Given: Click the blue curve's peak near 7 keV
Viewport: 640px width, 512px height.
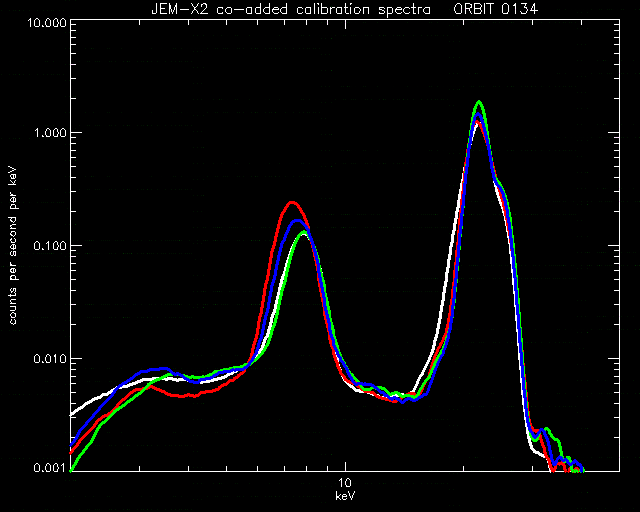Looking at the screenshot, I should point(297,221).
